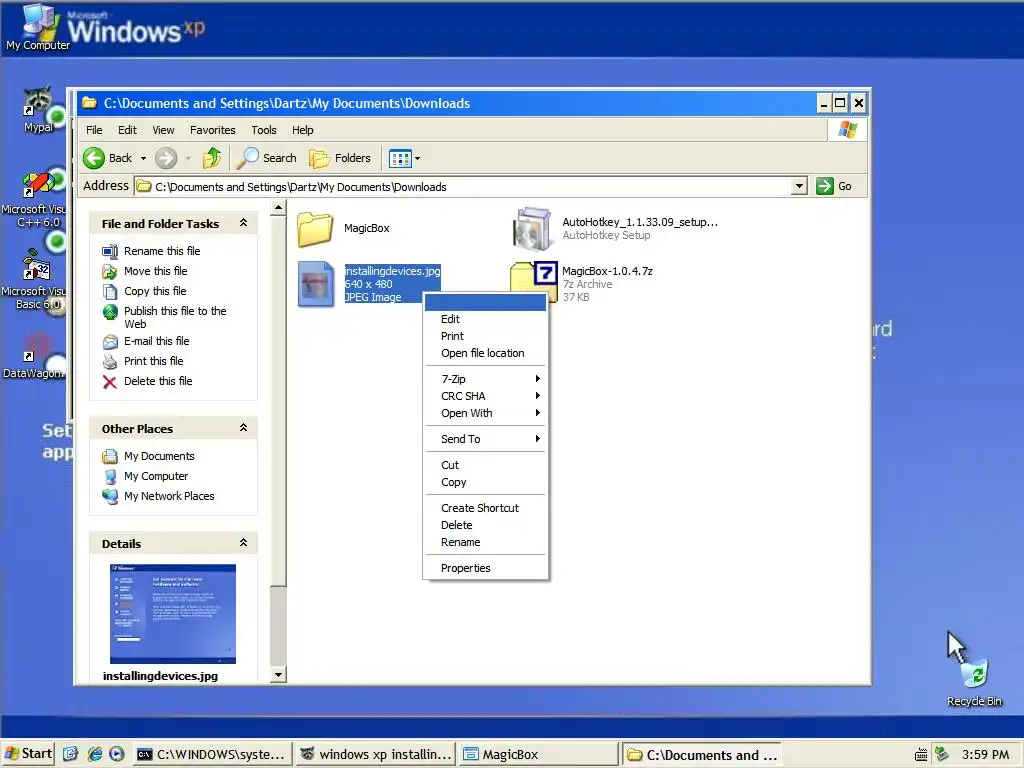
Task: Click the My Documents icon in Other Places
Action: pyautogui.click(x=110, y=456)
